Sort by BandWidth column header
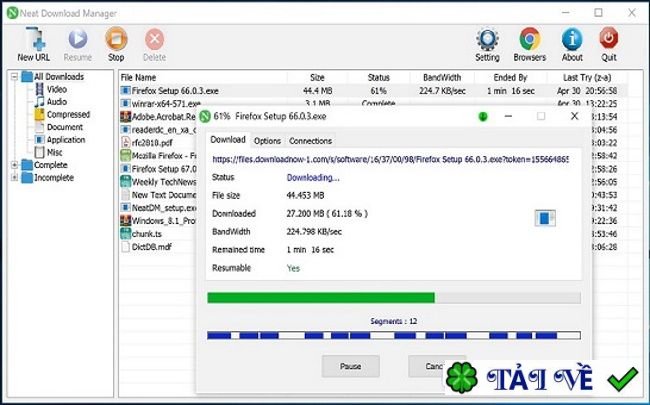 pyautogui.click(x=442, y=78)
